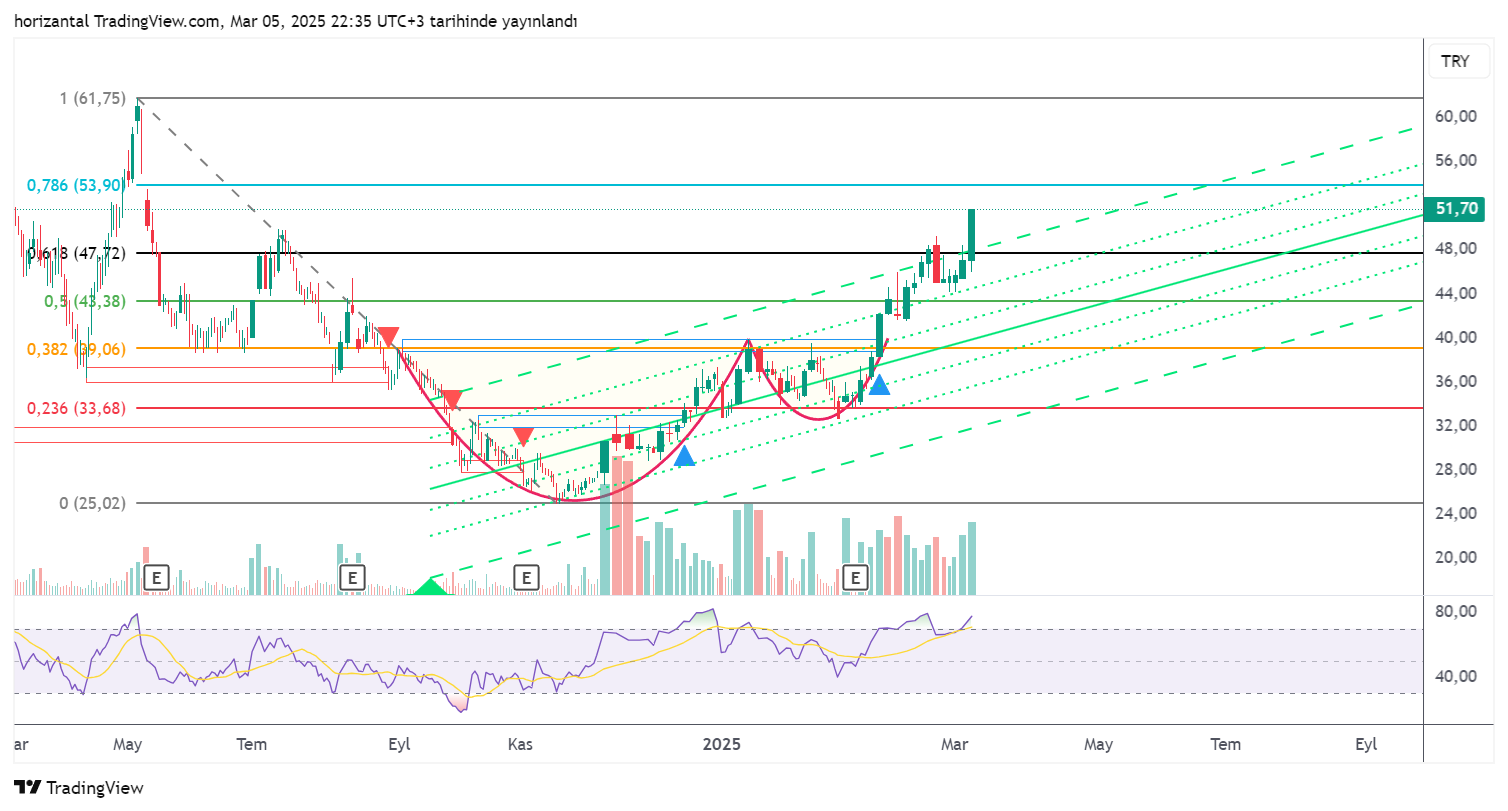Click the rightmost blue up-triangle signal marker

(879, 384)
